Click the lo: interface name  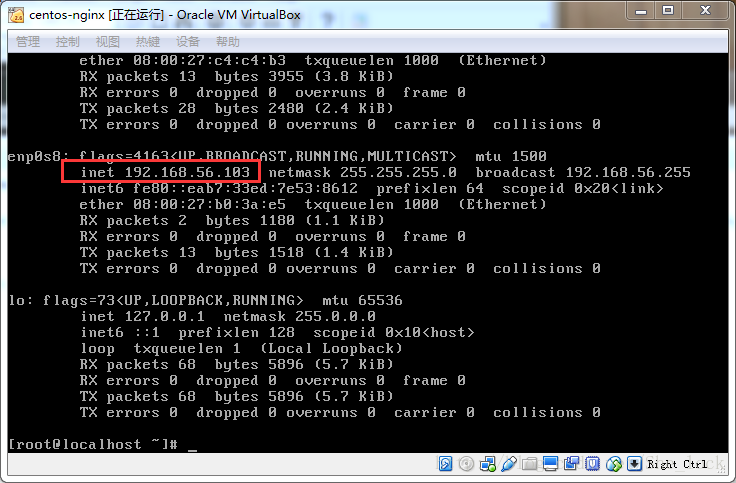pyautogui.click(x=20, y=300)
